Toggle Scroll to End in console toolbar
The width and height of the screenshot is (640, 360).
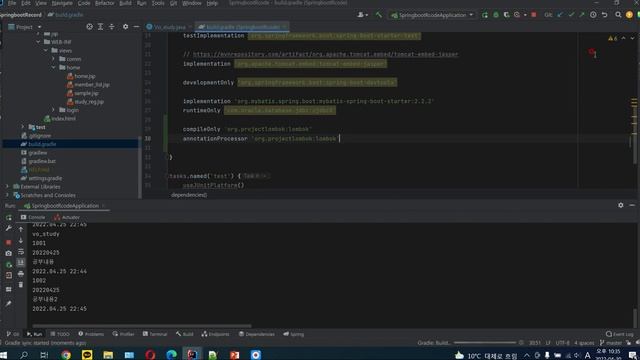coord(21,262)
